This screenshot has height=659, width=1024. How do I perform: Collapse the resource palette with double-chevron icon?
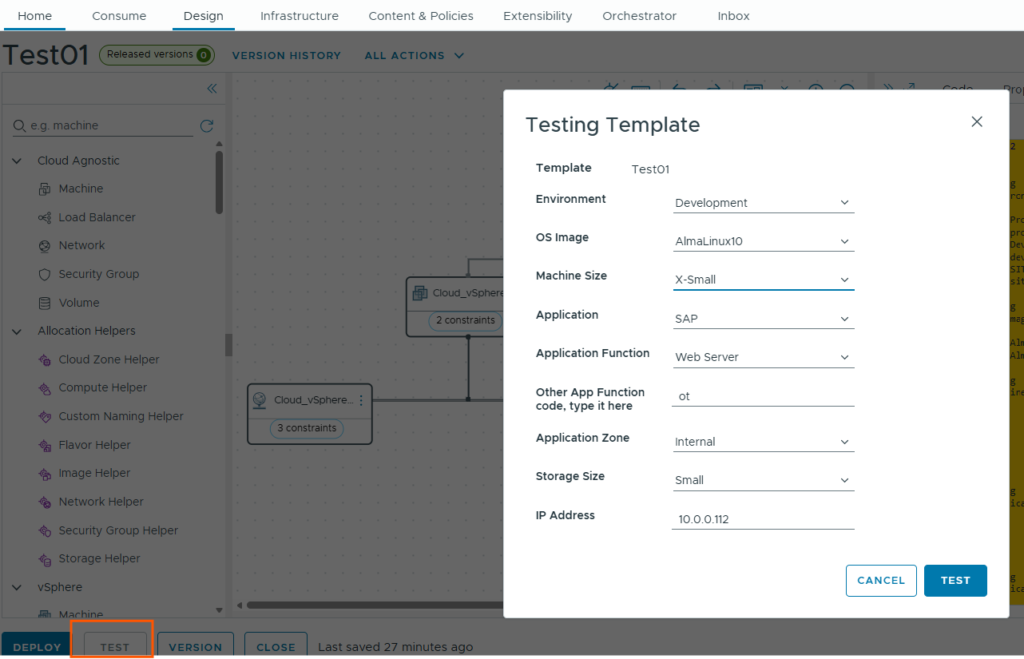pyautogui.click(x=212, y=89)
